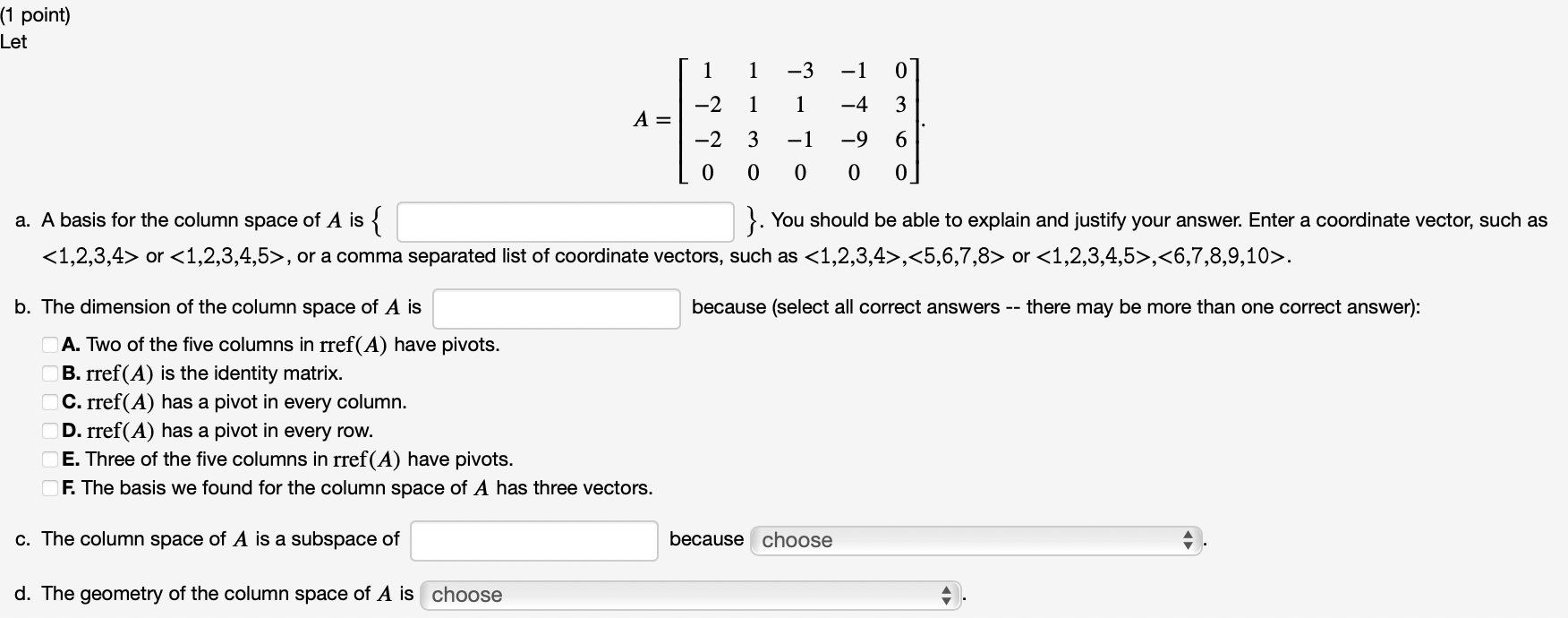Click the up arrow of the part c chooser
The image size is (1568, 618).
1188,536
